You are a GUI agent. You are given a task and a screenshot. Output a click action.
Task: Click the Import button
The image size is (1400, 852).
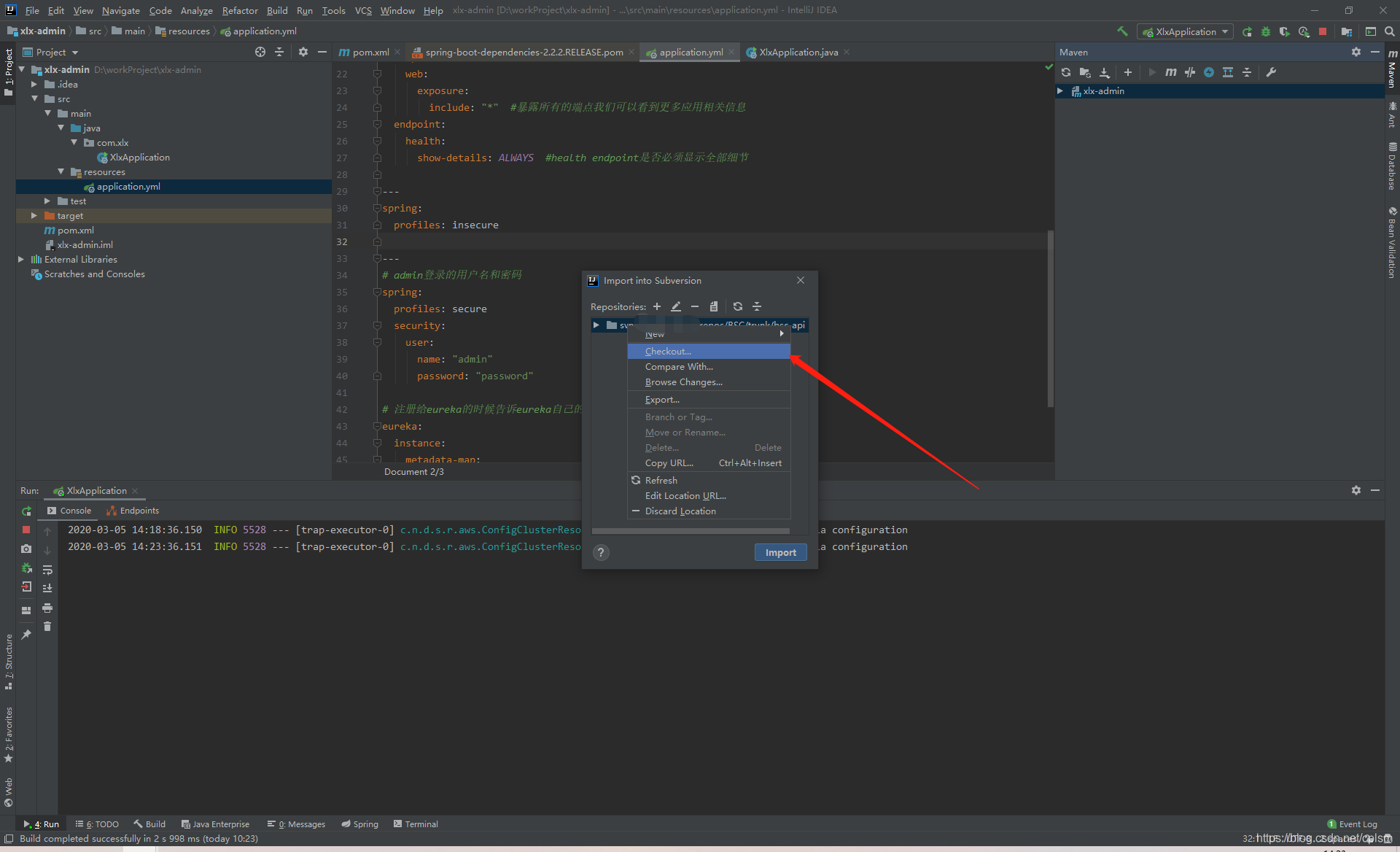(780, 553)
